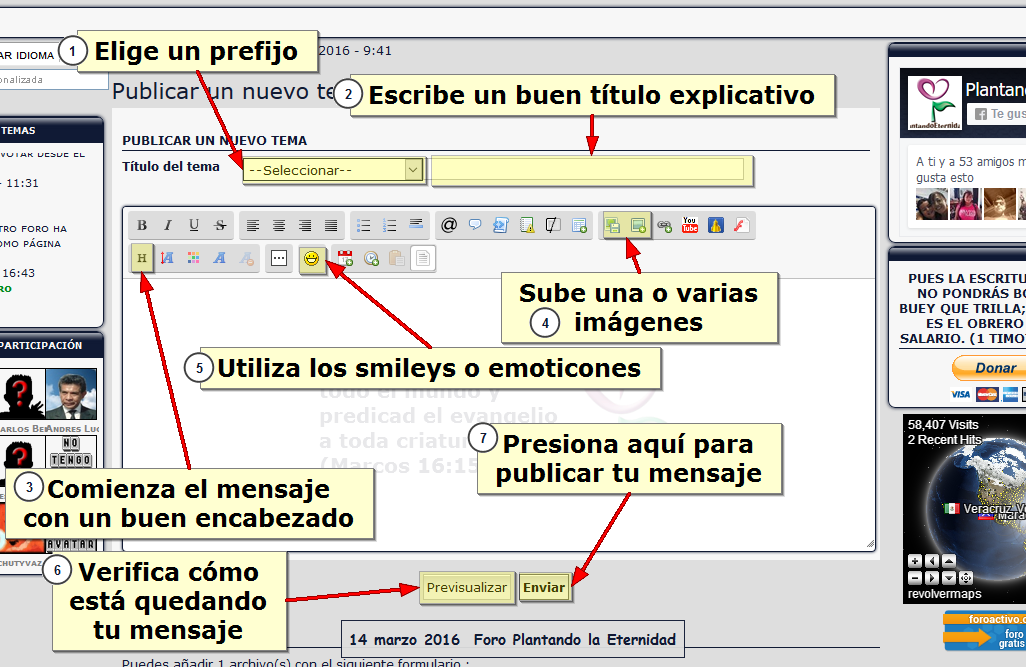Click the Previsualizar button

[467, 588]
